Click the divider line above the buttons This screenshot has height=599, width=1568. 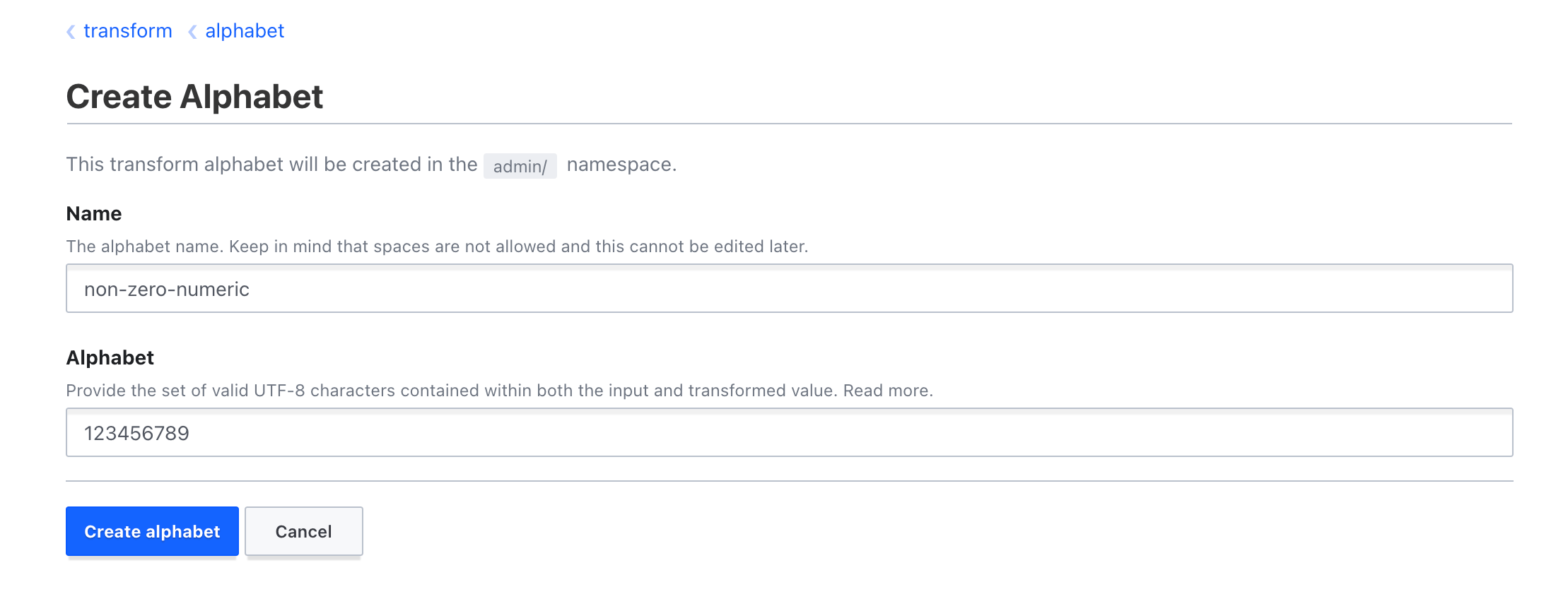point(789,481)
